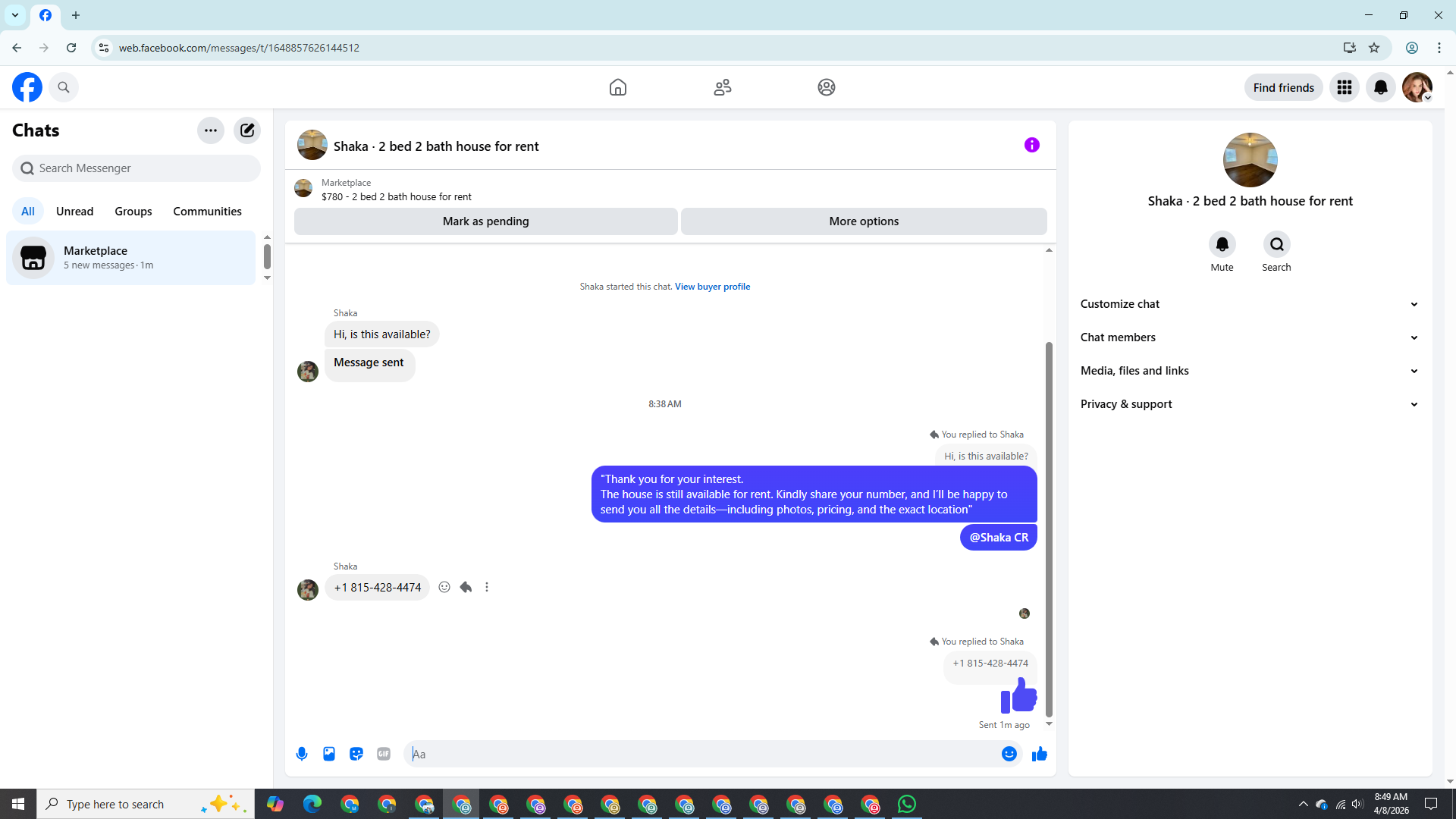Screen dimensions: 1456x819
Task: Click the voice clip microphone icon
Action: pyautogui.click(x=302, y=754)
